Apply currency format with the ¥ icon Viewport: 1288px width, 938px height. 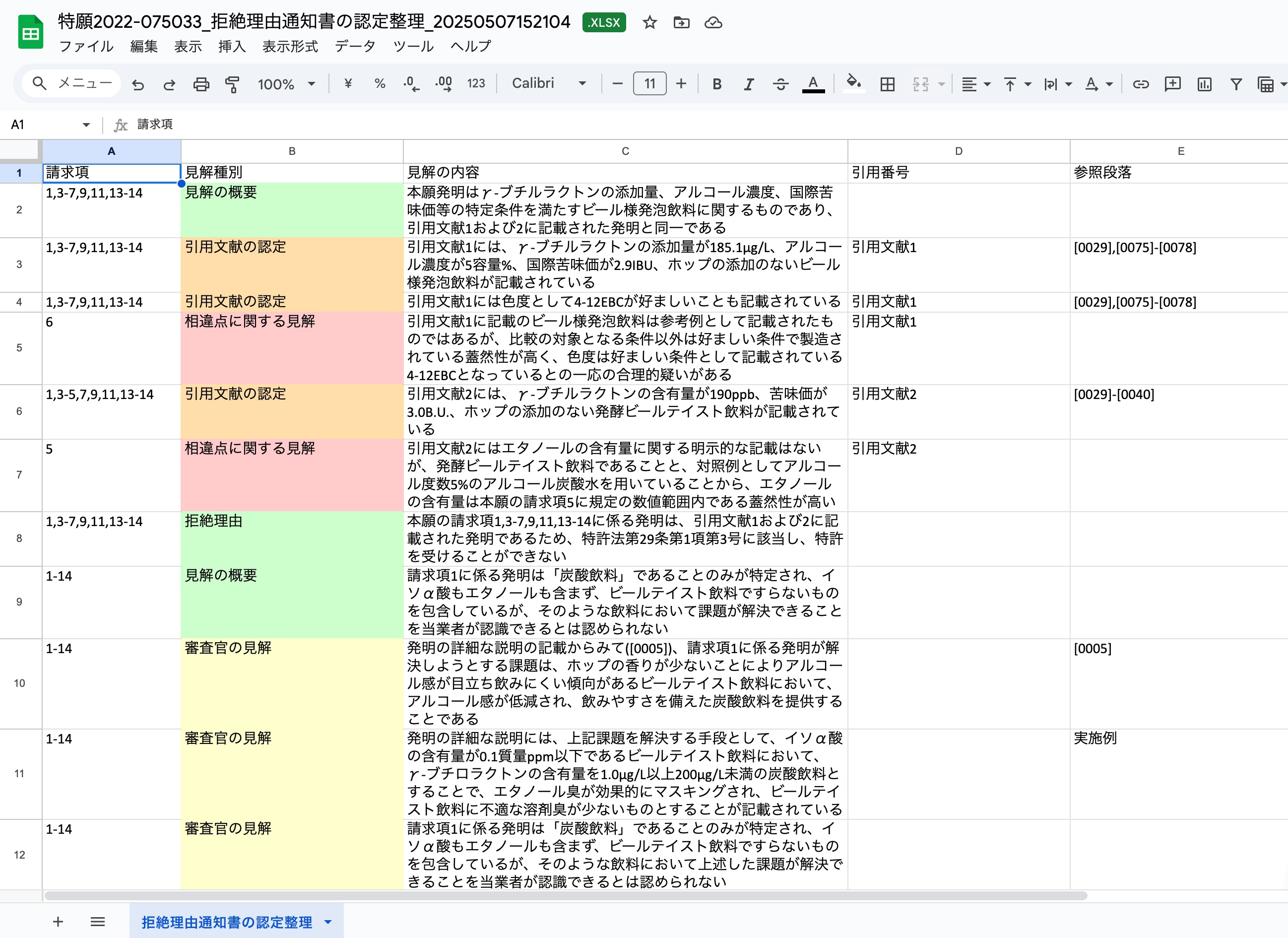(348, 83)
